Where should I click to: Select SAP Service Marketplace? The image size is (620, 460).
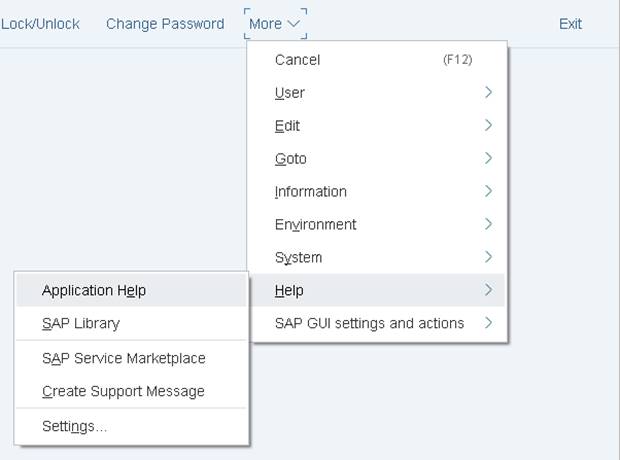click(x=124, y=358)
